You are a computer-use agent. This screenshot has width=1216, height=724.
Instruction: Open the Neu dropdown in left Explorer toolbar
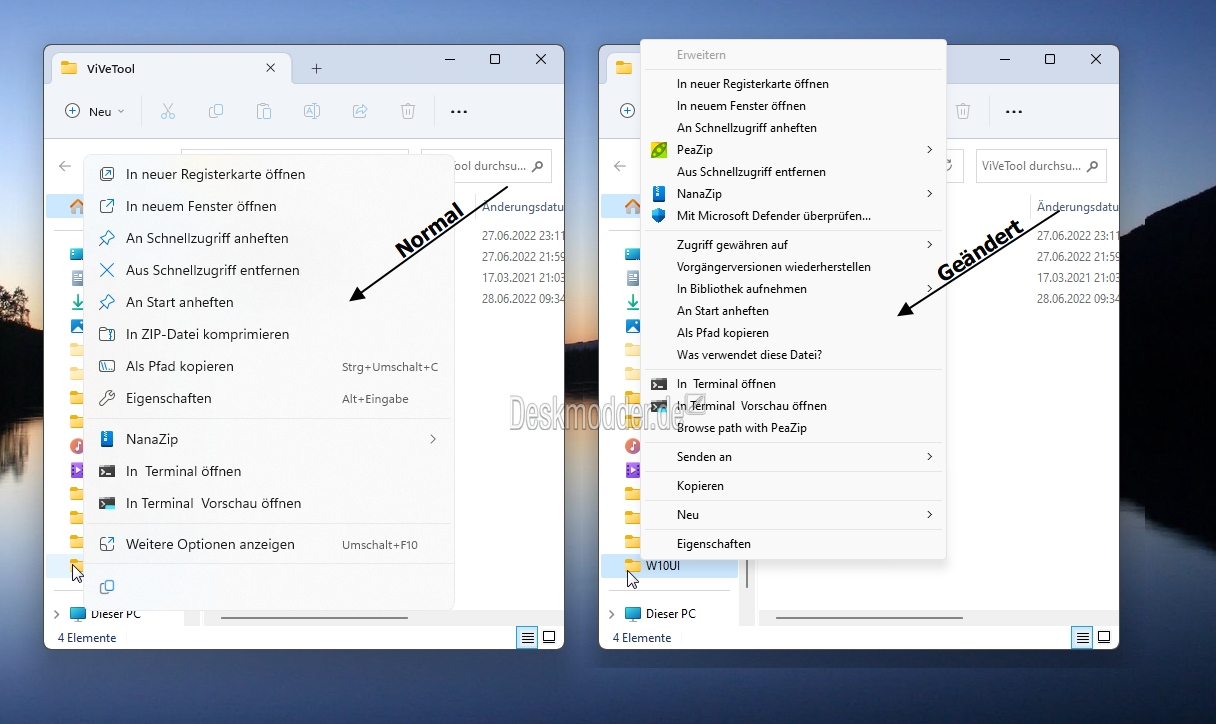tap(95, 112)
